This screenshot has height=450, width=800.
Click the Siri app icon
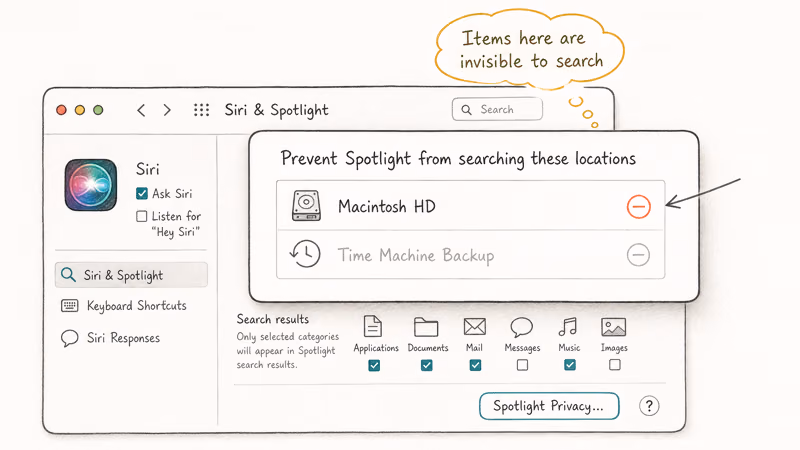pyautogui.click(x=91, y=185)
